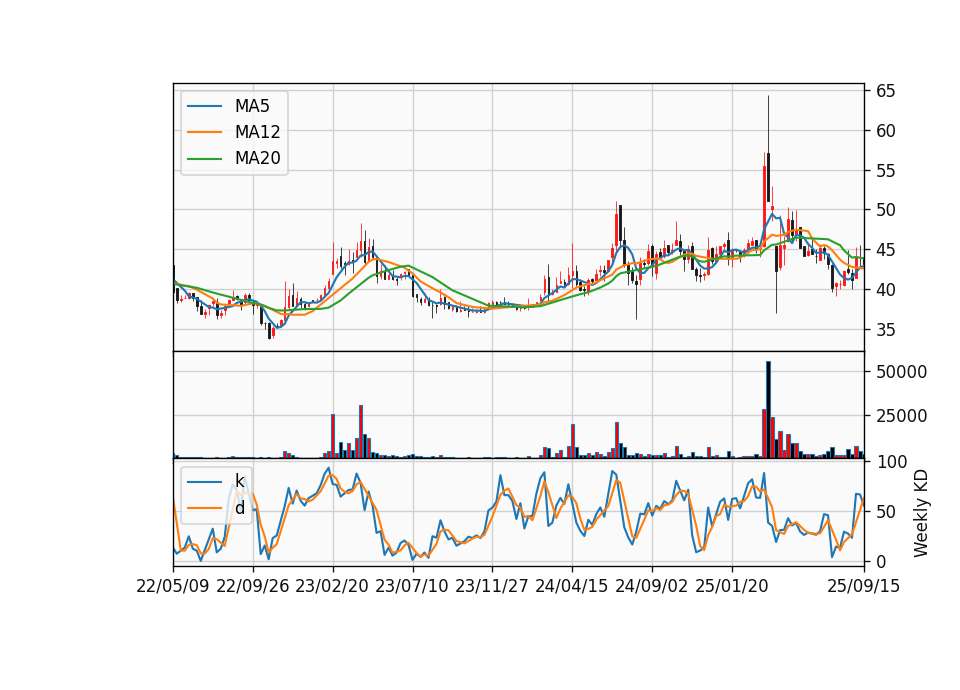The width and height of the screenshot is (960, 690).
Task: Click the 55 price axis tick
Action: [x=885, y=171]
